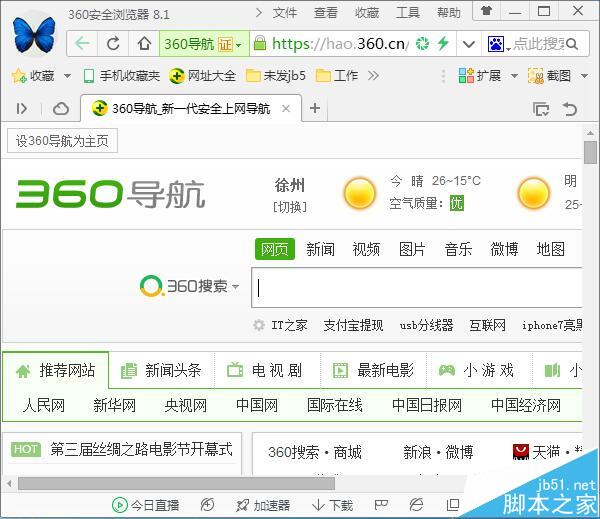Click the sidebar toggle icon left of tabs
Viewport: 600px width, 519px height.
pos(21,109)
